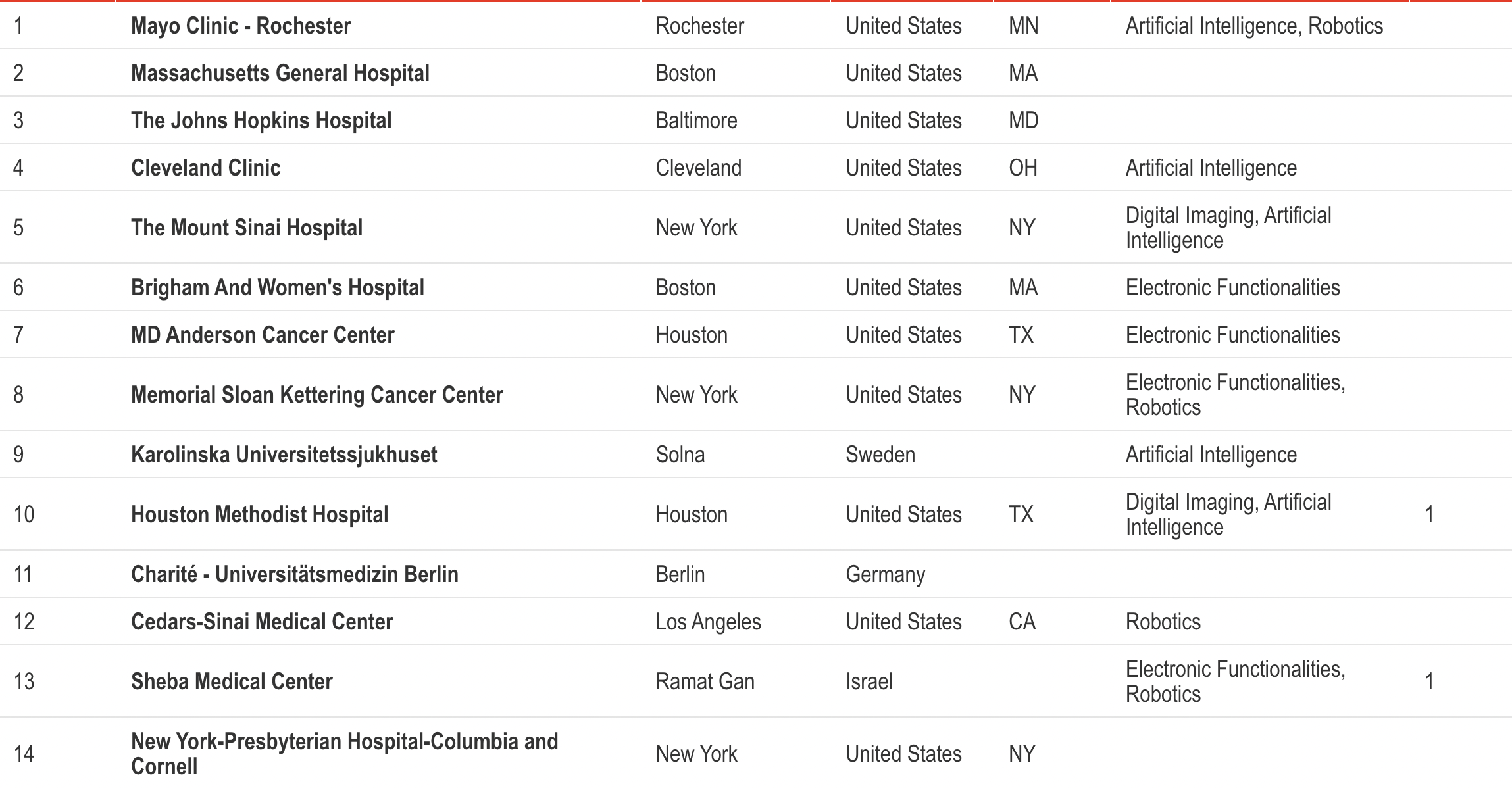The height and width of the screenshot is (788, 1512).
Task: Select the Germany country cell
Action: click(x=886, y=574)
